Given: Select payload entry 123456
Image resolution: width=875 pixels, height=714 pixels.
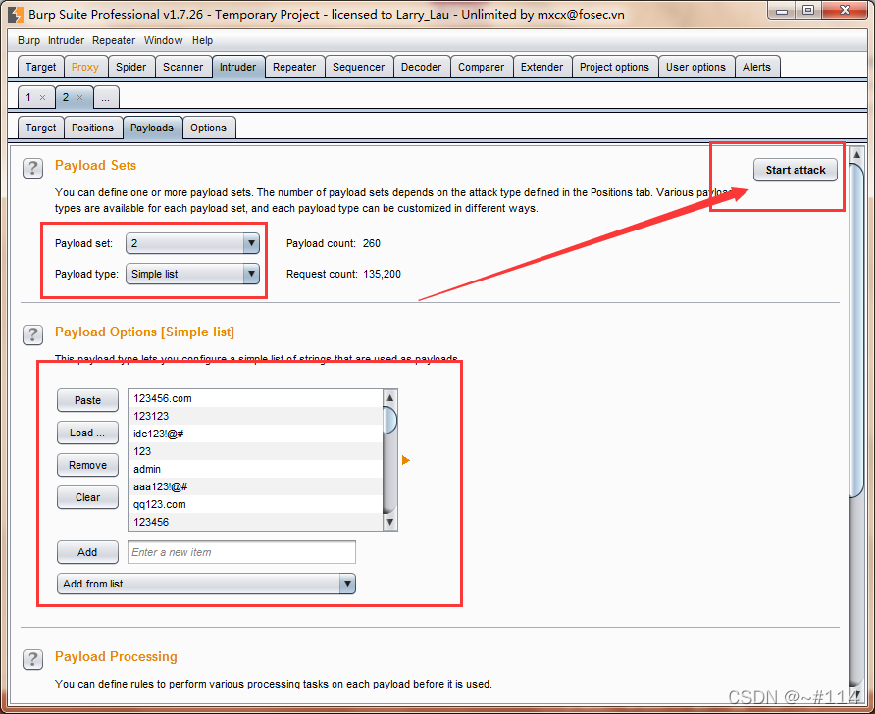Looking at the screenshot, I should [256, 522].
